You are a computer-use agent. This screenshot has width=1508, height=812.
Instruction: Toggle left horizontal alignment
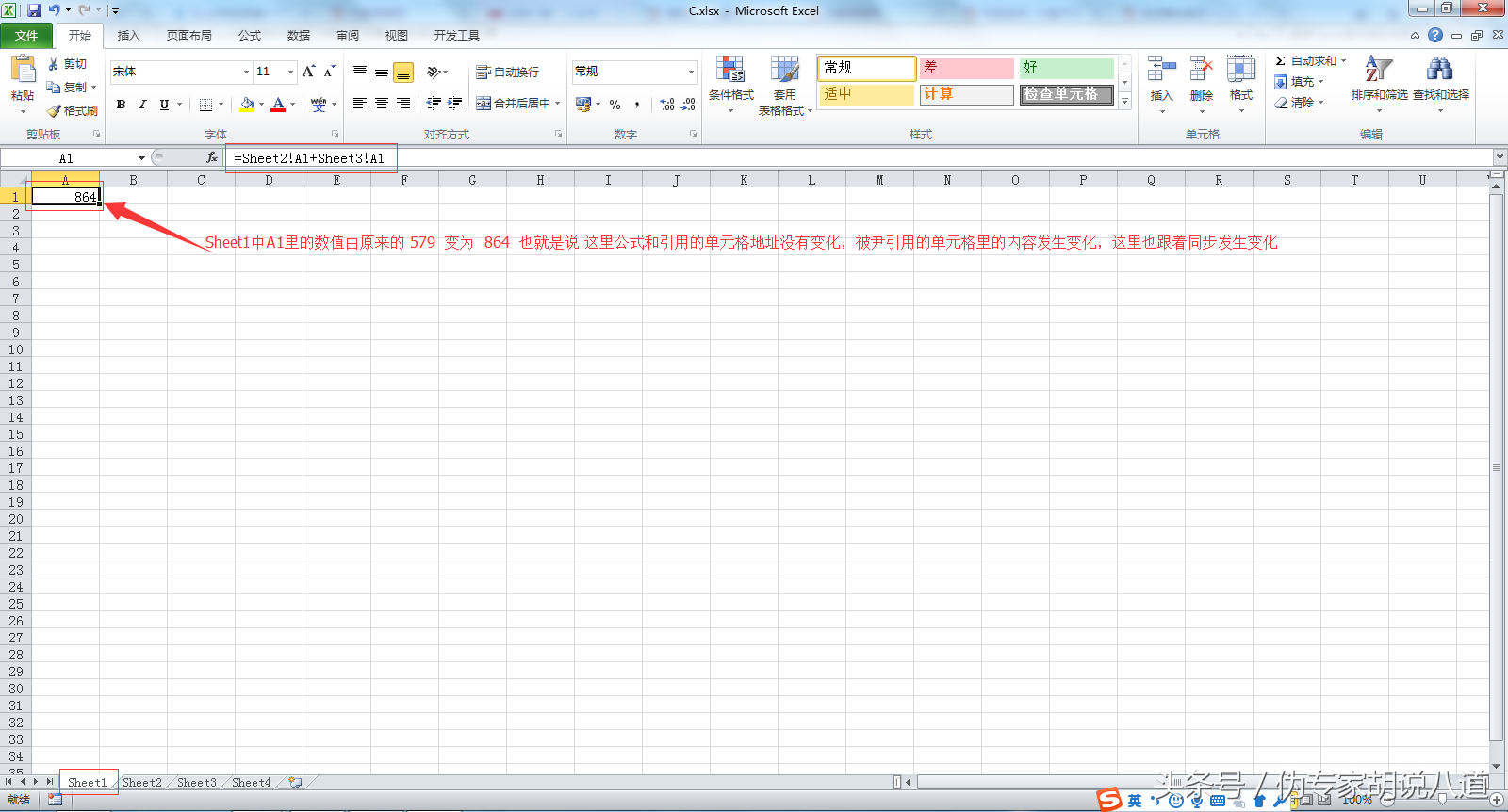click(x=360, y=104)
